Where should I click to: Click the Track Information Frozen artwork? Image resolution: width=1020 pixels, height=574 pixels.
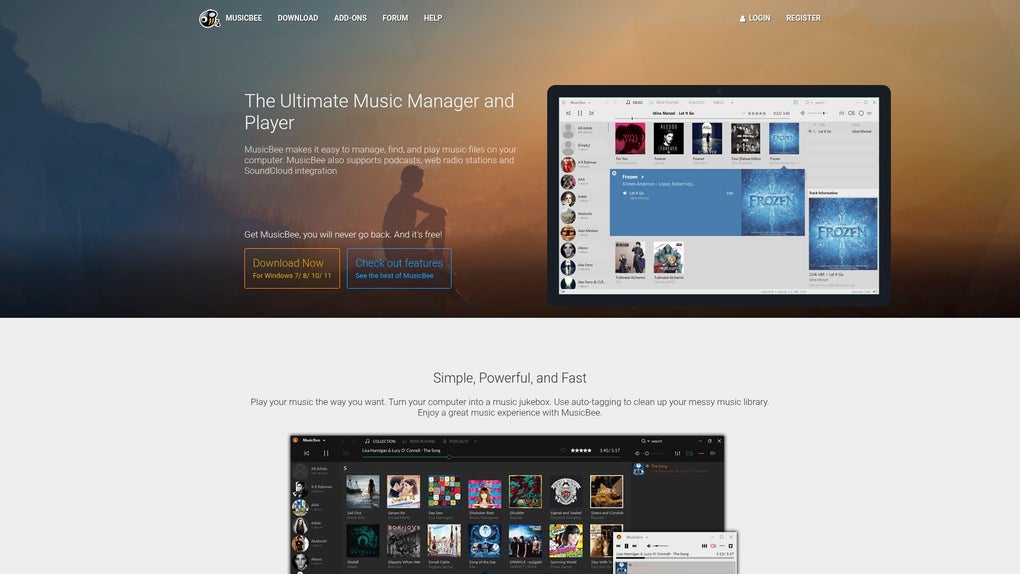[x=842, y=234]
